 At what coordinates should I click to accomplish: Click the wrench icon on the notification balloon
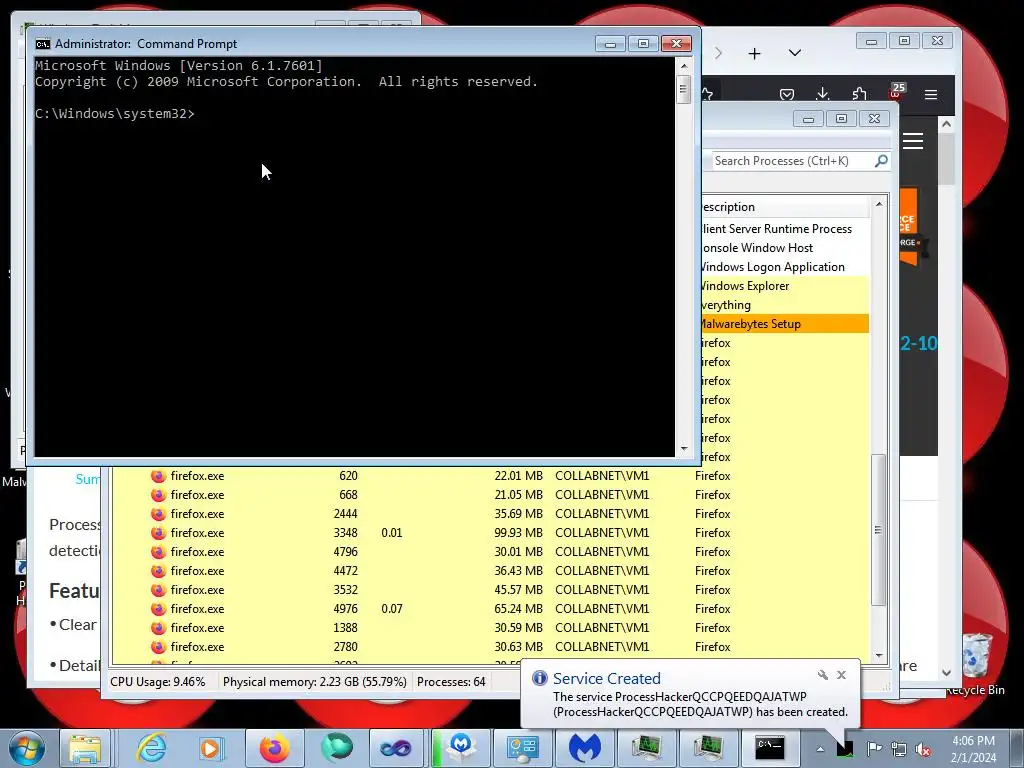[823, 675]
